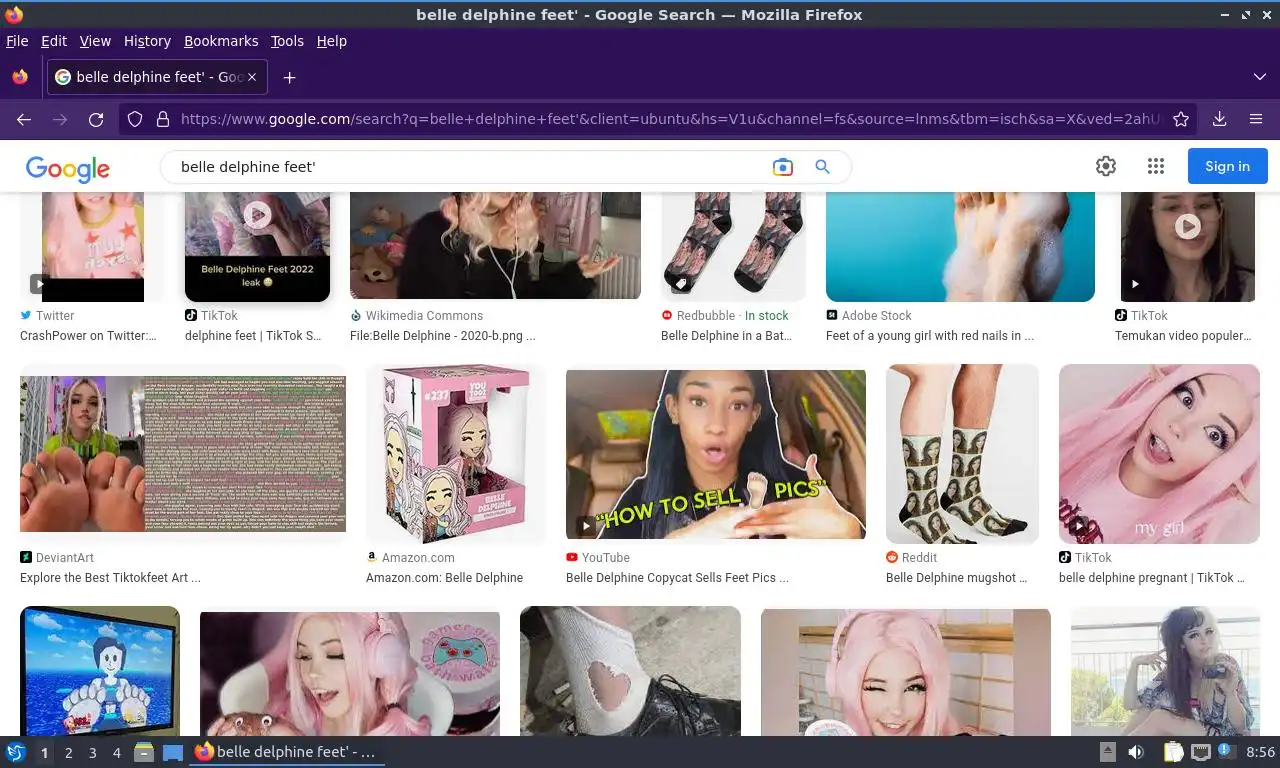Open the DeviantArt Tiktokfeet Art result
This screenshot has width=1280, height=768.
point(110,578)
